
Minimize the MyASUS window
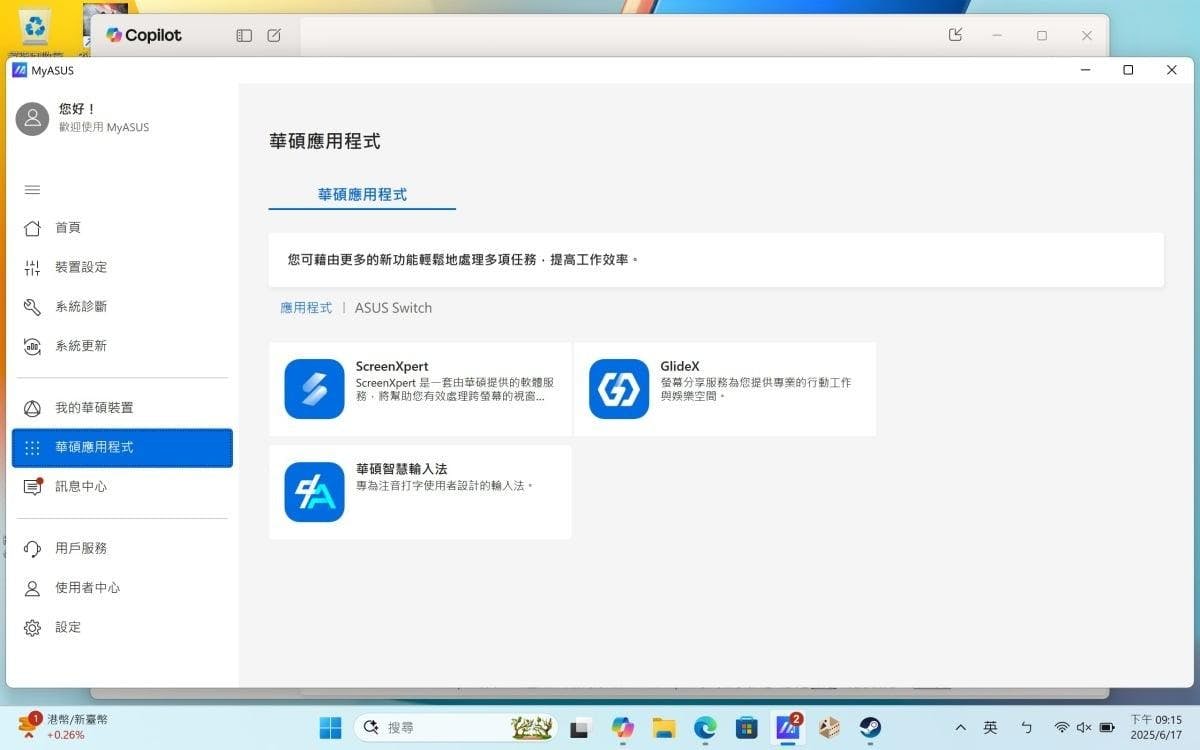(1085, 70)
